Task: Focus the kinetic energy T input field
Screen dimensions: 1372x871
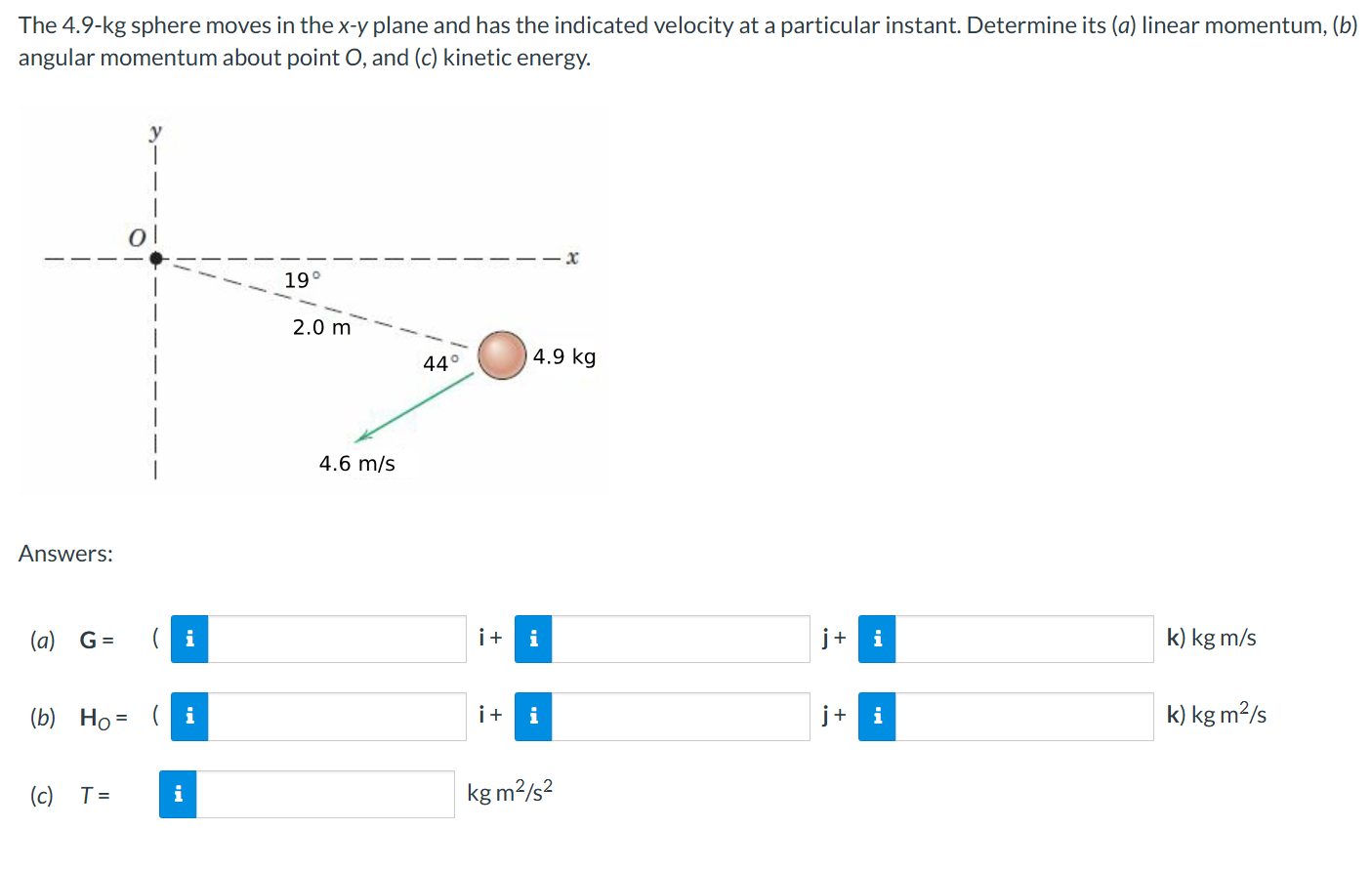Action: 325,794
